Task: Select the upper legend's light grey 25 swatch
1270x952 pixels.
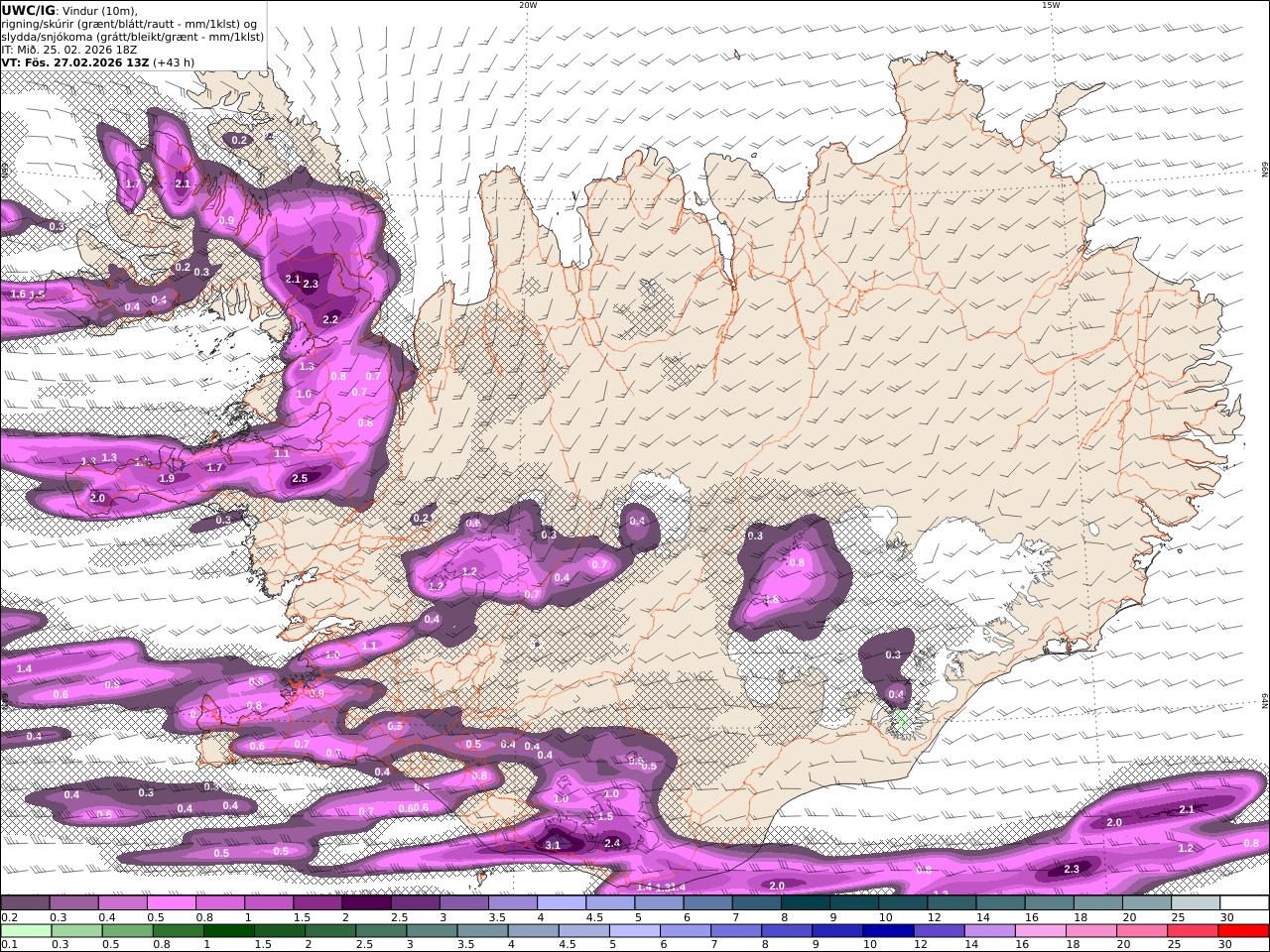Action: pos(1197,903)
